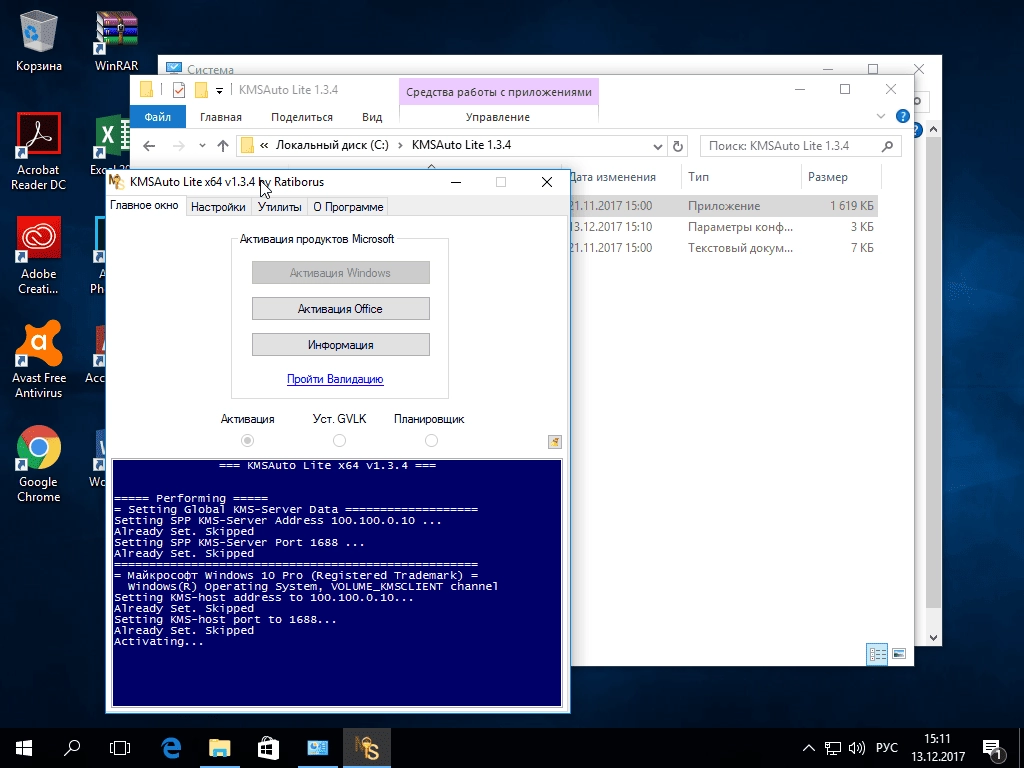Click the KMSAuto taskbar icon

click(366, 748)
